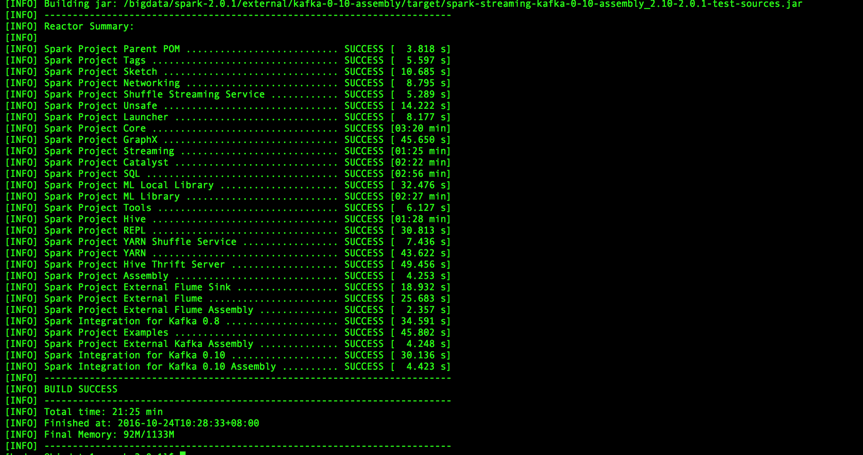863x455 pixels.
Task: Select the 'Spark Project Launcher' line
Action: (228, 117)
